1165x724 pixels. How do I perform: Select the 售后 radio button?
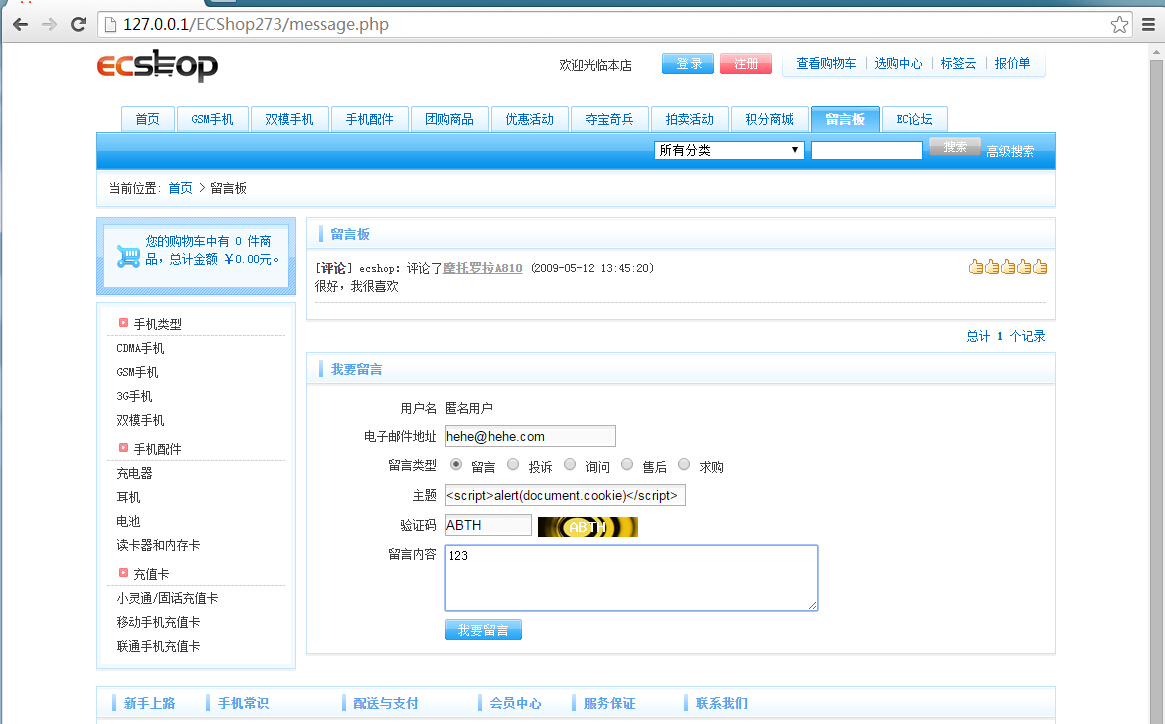point(627,465)
